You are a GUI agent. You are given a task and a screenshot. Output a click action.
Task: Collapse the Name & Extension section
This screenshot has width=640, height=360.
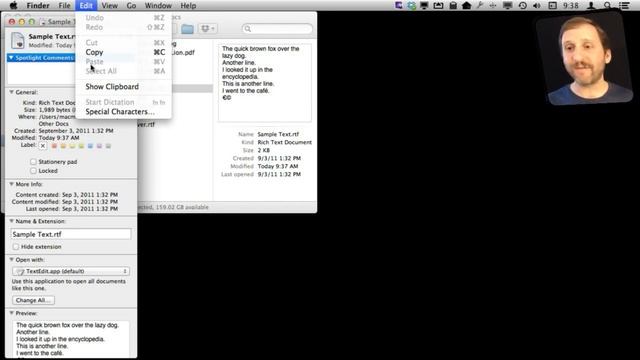pos(11,221)
